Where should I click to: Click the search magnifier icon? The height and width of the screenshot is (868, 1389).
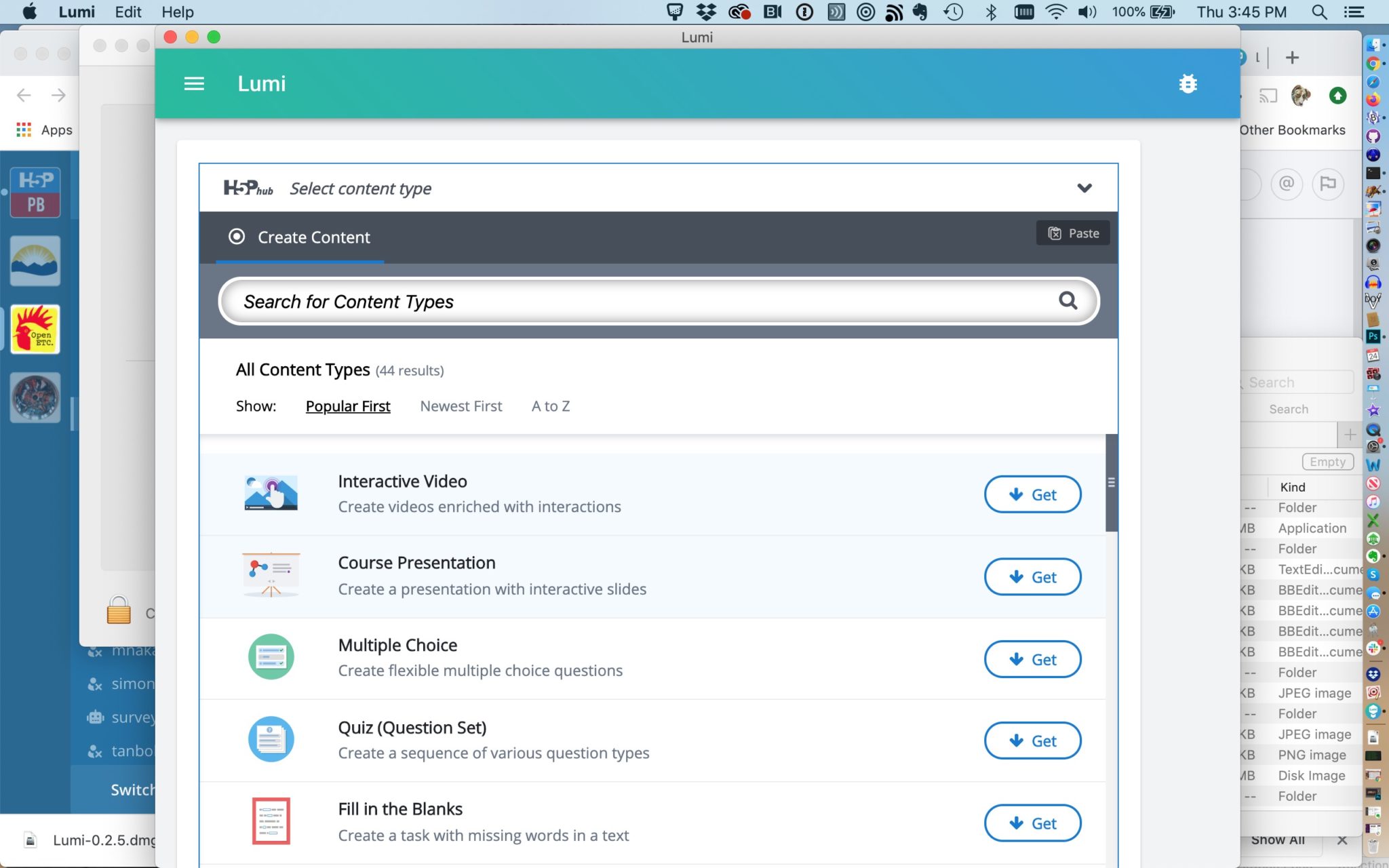pos(1068,300)
